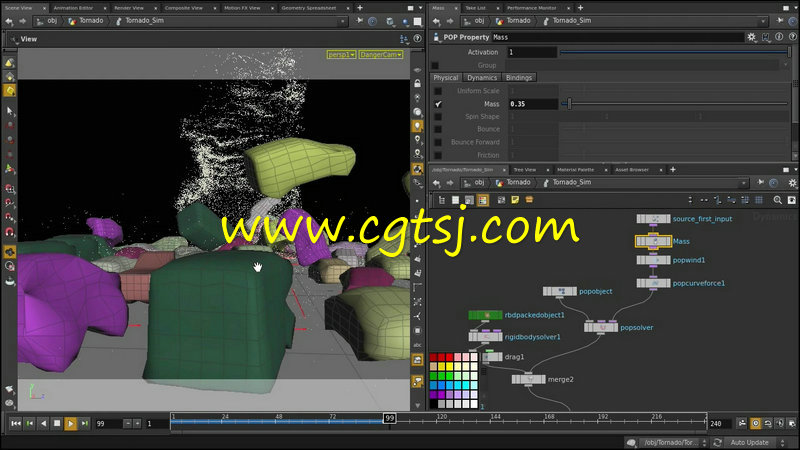This screenshot has width=800, height=450.
Task: Click back arrow in parameter pane path bar
Action: (436, 21)
